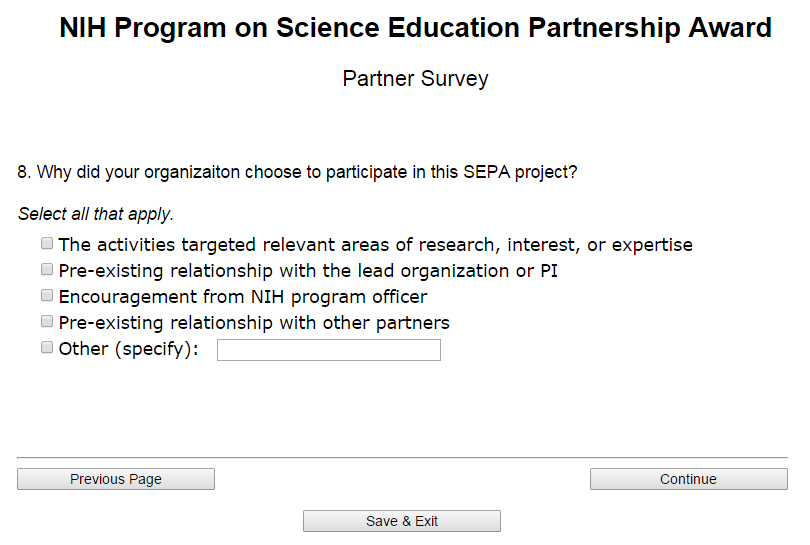Go back using the Previous Page button
The height and width of the screenshot is (545, 810).
pos(116,479)
